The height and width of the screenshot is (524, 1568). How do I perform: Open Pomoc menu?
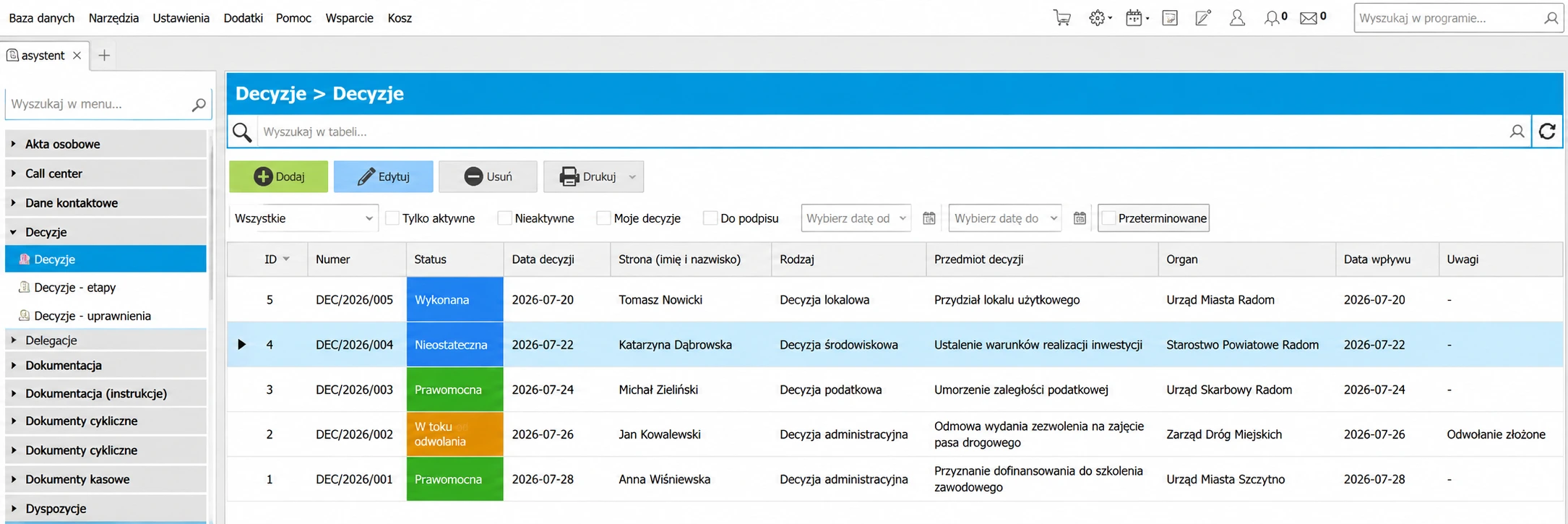click(293, 18)
